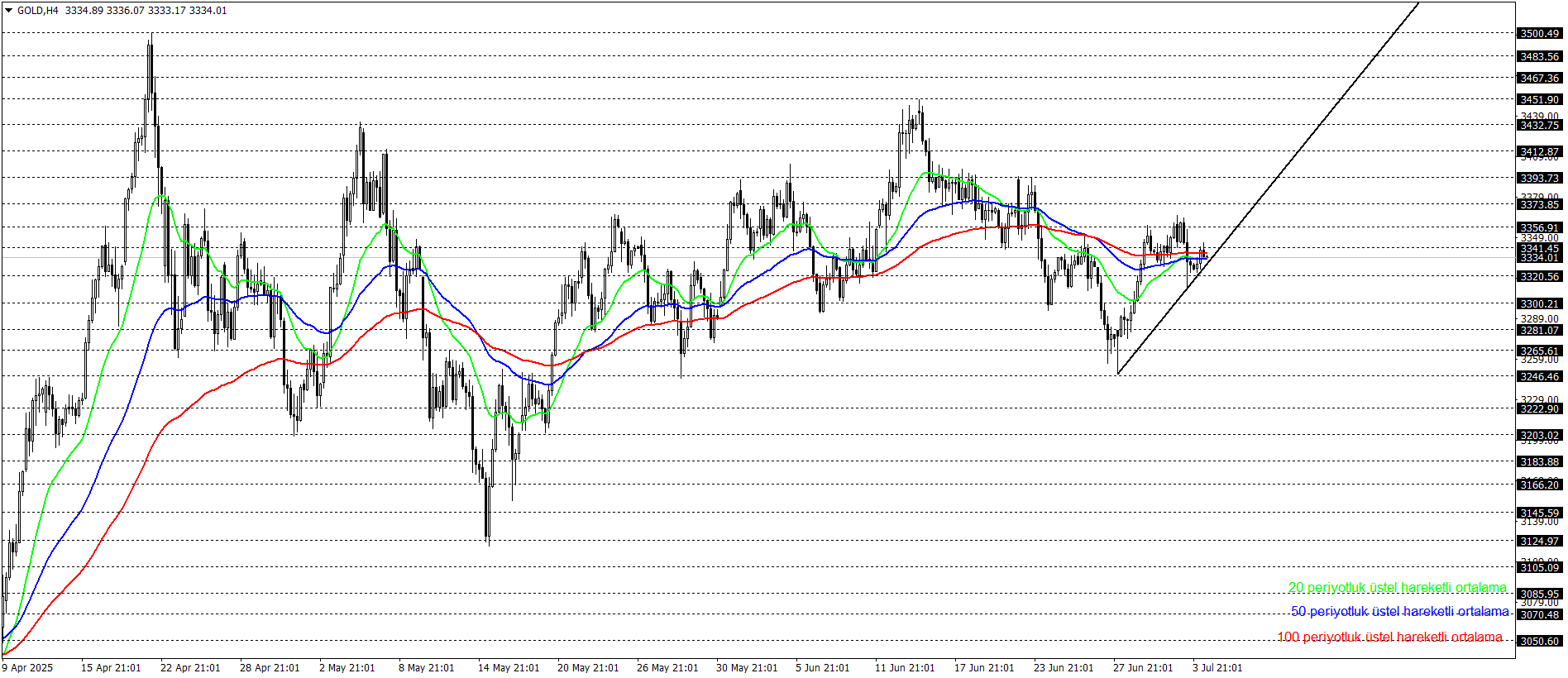
Task: Select the 3300.21 price level label
Action: tap(1540, 304)
